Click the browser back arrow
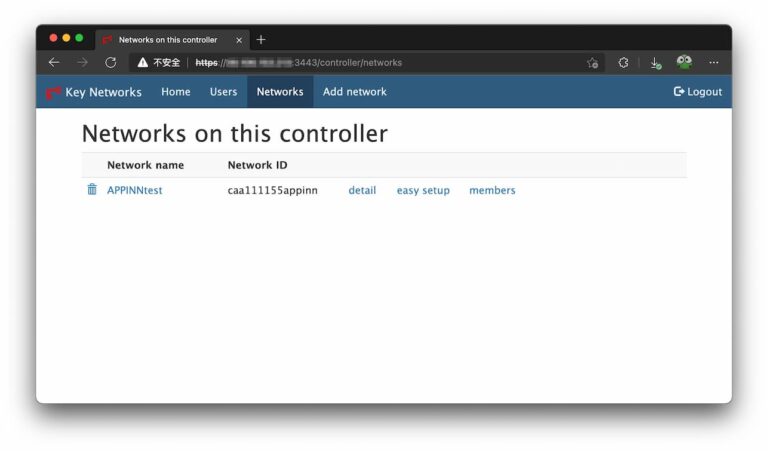The image size is (768, 451). 54,62
